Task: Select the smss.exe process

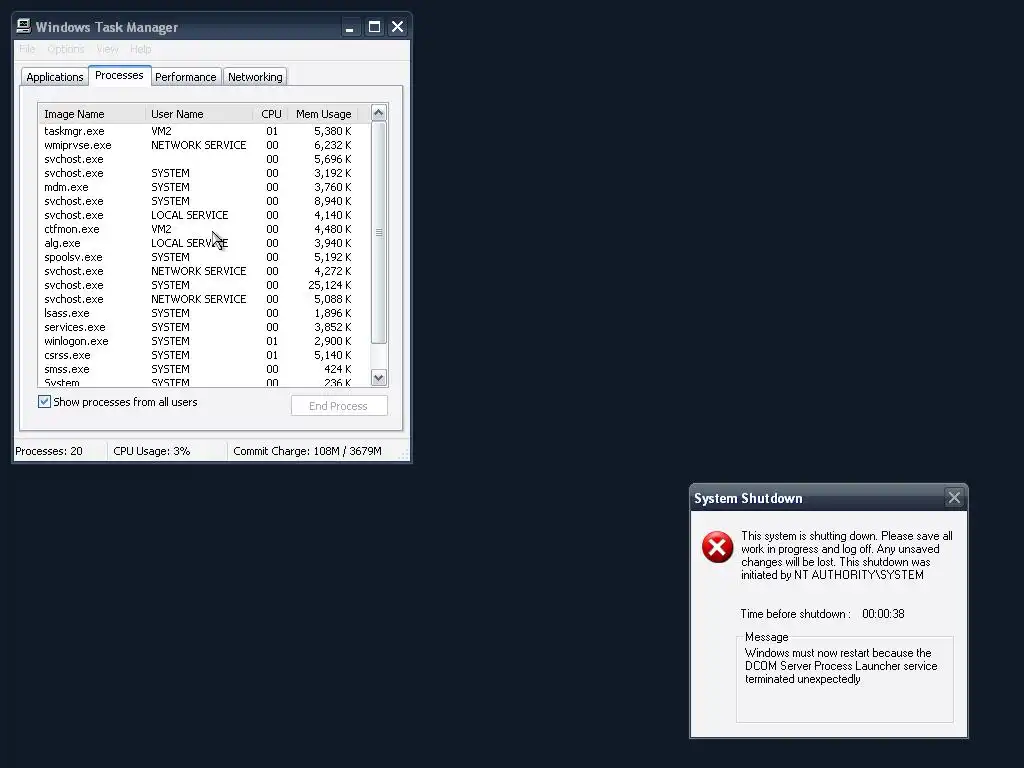Action: coord(204,369)
